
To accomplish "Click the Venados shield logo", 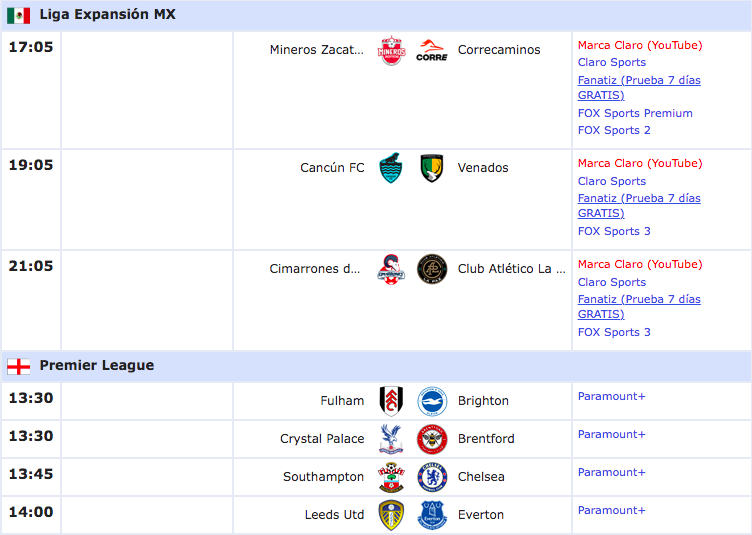I will tap(432, 168).
